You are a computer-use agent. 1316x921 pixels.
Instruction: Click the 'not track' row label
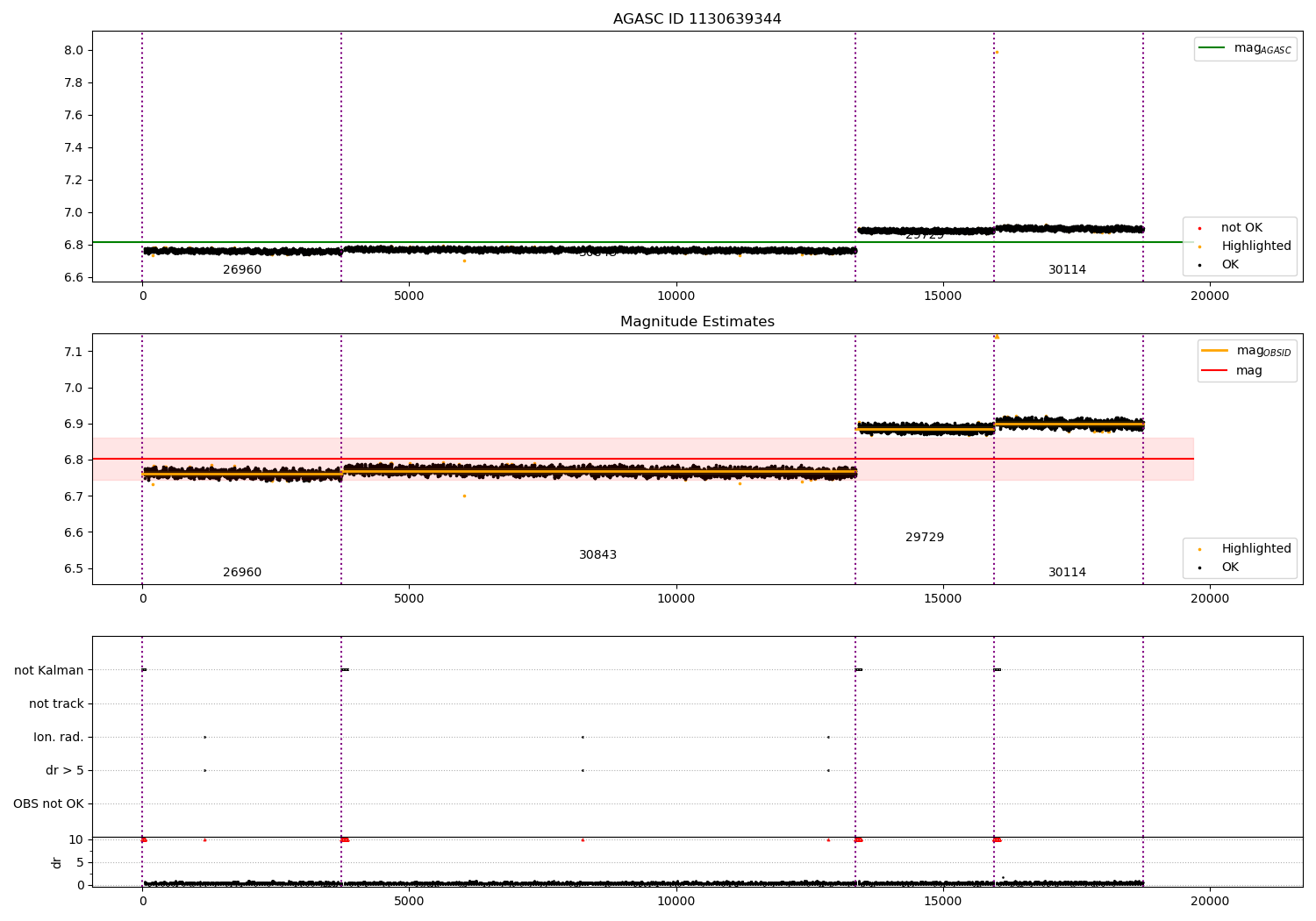point(56,704)
